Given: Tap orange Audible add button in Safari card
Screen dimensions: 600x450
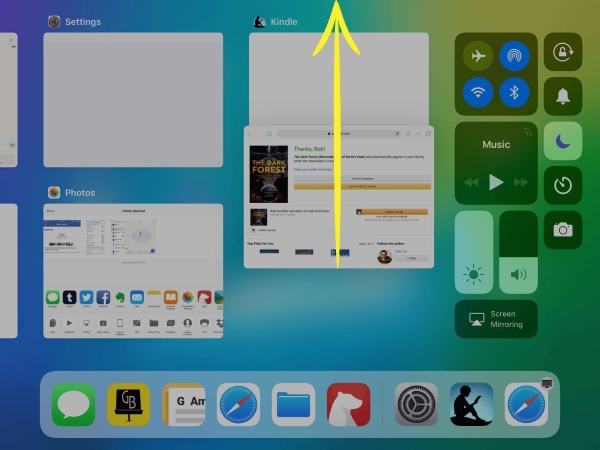Looking at the screenshot, I should [392, 212].
